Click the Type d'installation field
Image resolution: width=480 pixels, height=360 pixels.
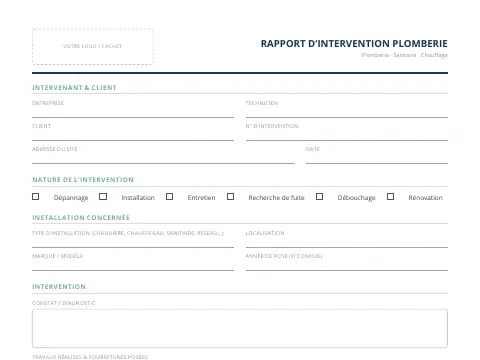(133, 242)
